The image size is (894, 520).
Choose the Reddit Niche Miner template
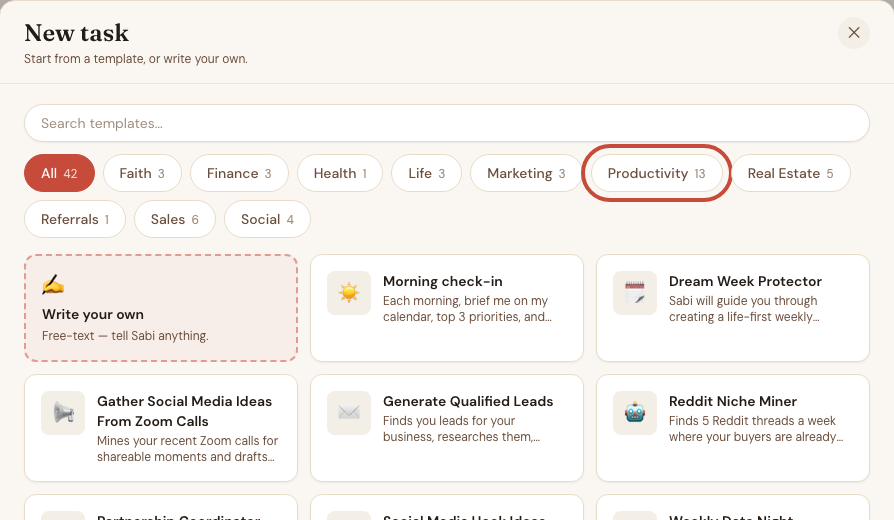(733, 428)
